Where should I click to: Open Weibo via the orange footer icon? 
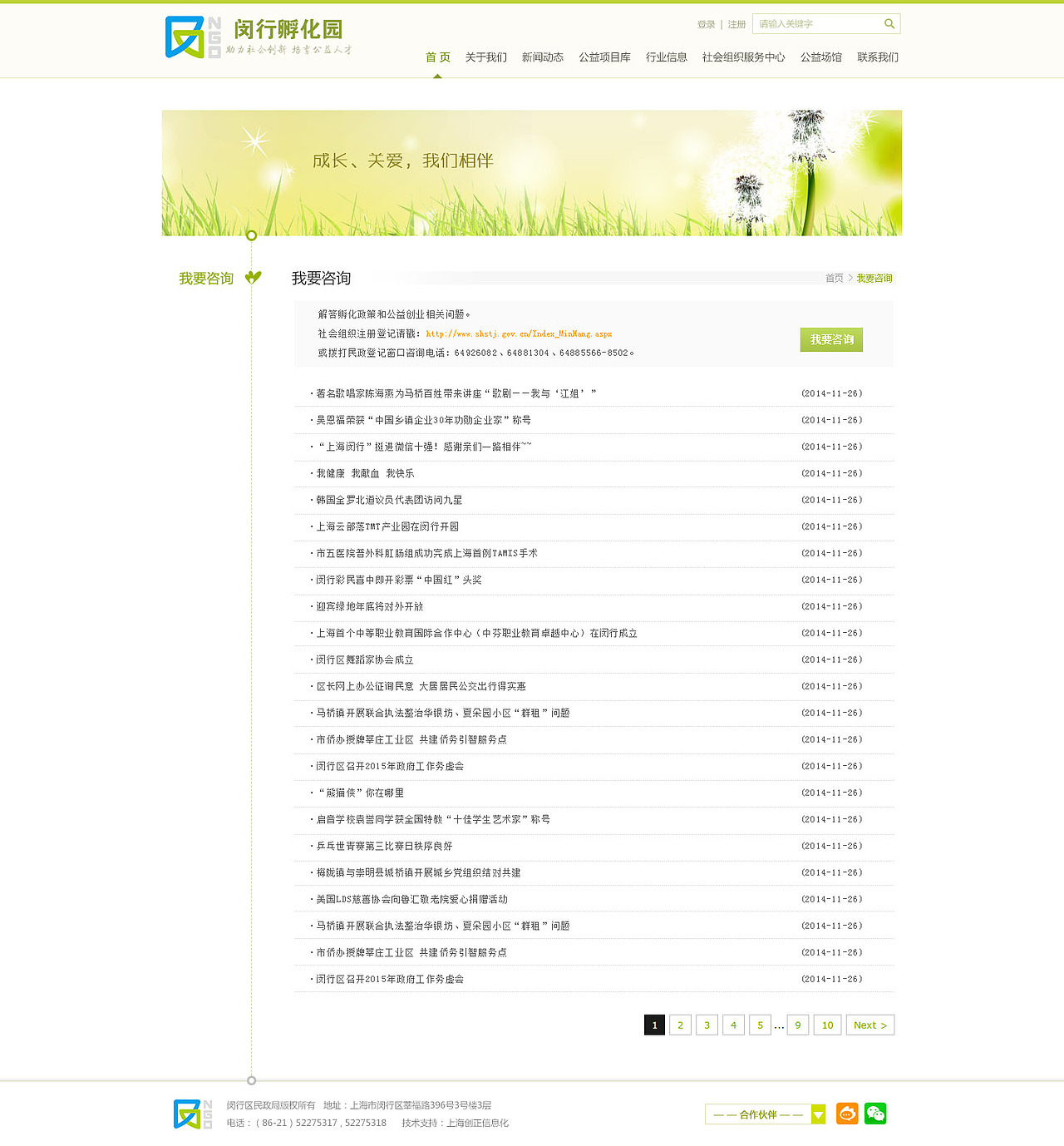point(846,1113)
